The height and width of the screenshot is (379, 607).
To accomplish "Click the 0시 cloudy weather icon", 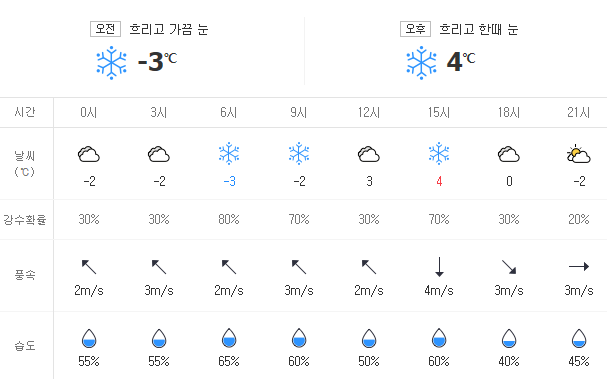I will click(89, 154).
